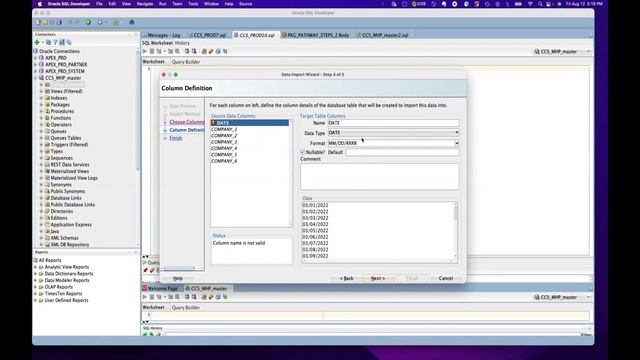Click the Apple logo in the menu bar
This screenshot has width=640, height=360.
pyautogui.click(x=40, y=4)
